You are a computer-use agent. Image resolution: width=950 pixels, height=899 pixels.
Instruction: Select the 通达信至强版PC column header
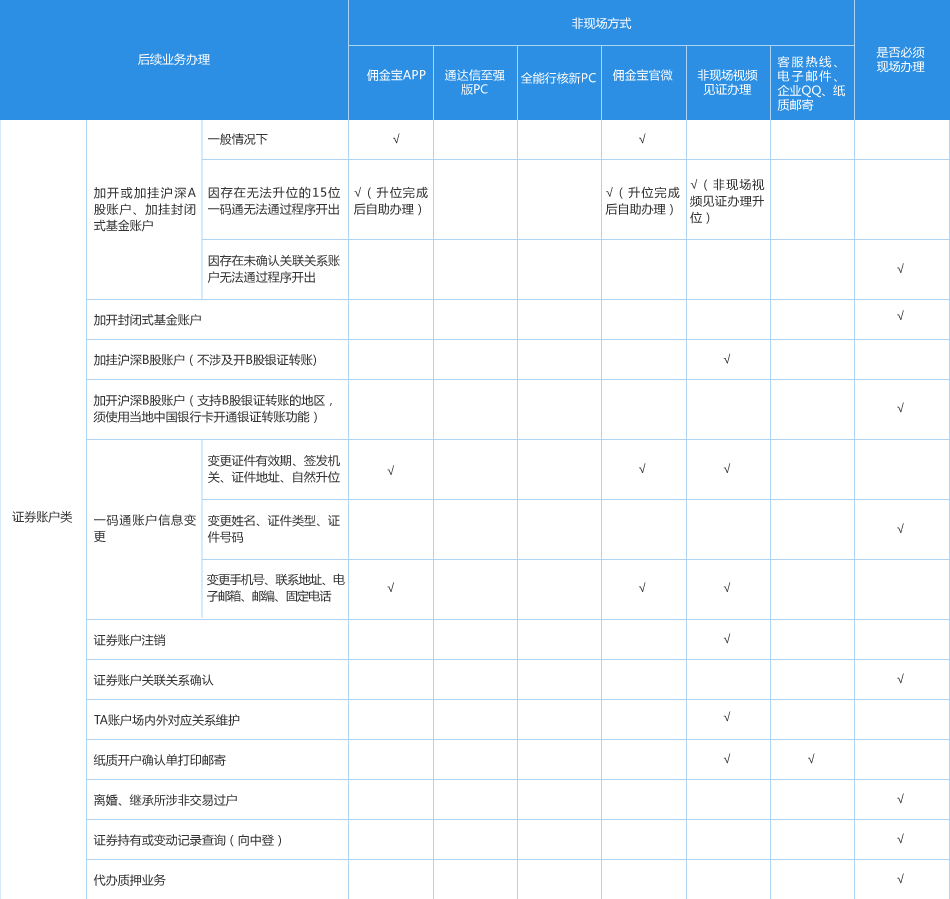(475, 82)
